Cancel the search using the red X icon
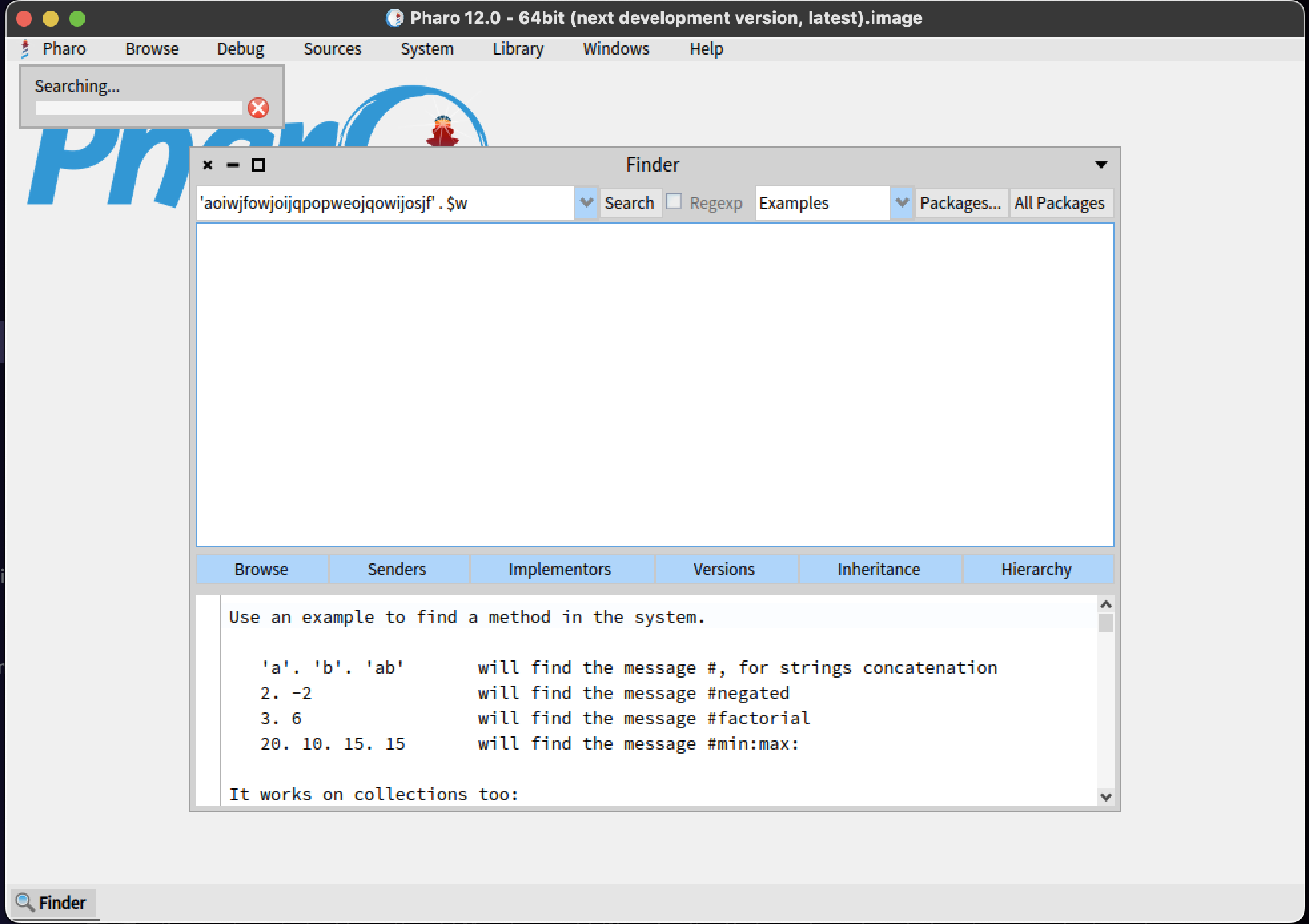Image resolution: width=1309 pixels, height=924 pixels. 259,108
